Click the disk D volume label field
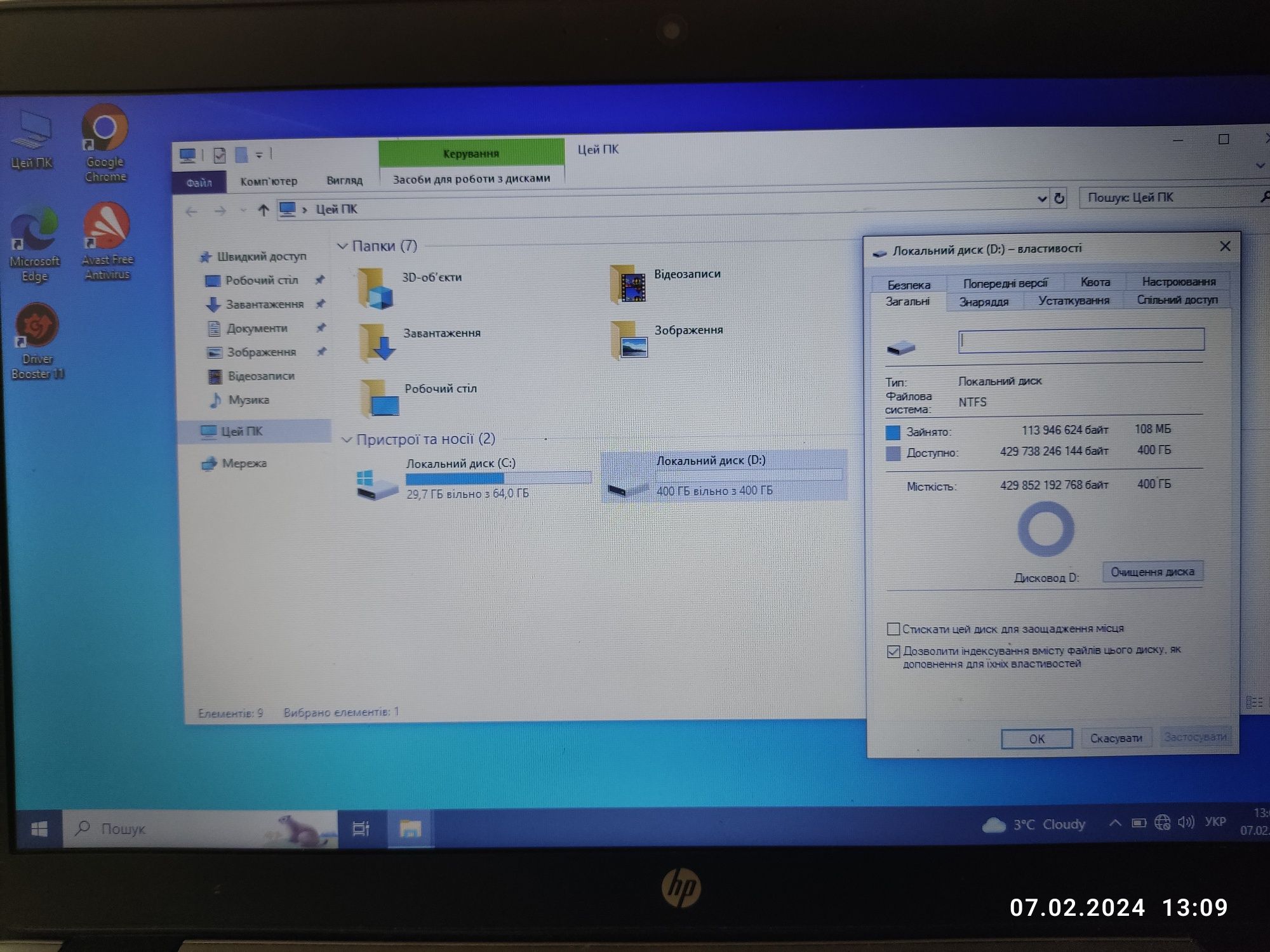Viewport: 1270px width, 952px height. click(1081, 340)
